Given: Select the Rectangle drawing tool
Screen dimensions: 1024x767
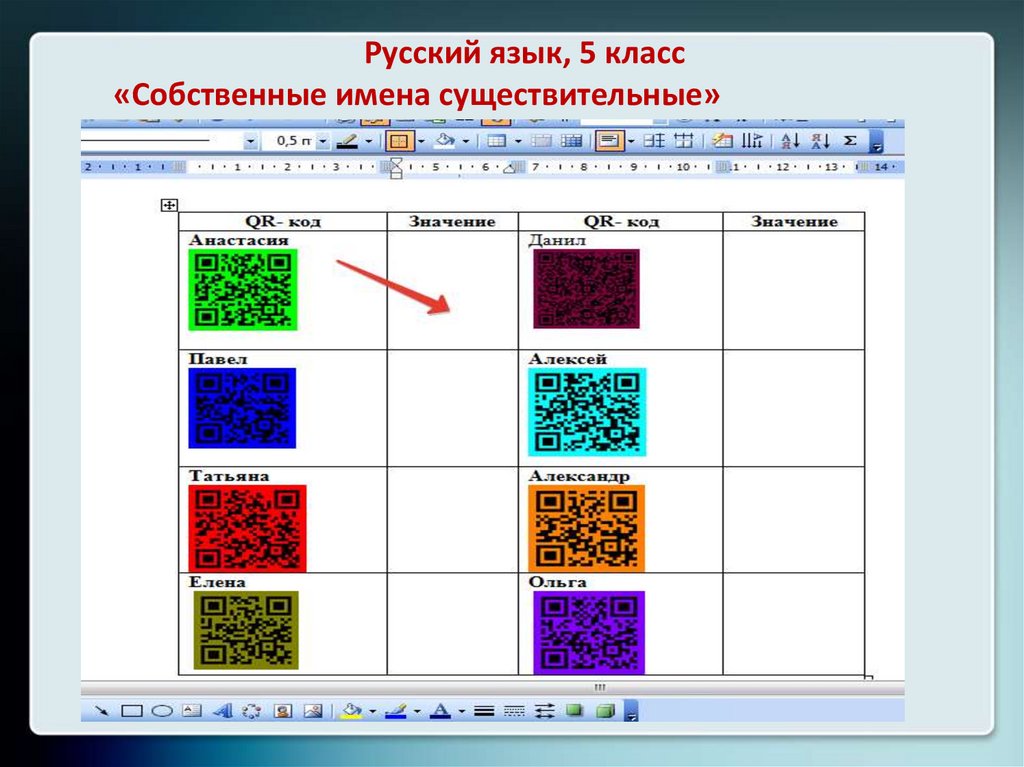Looking at the screenshot, I should click(132, 711).
